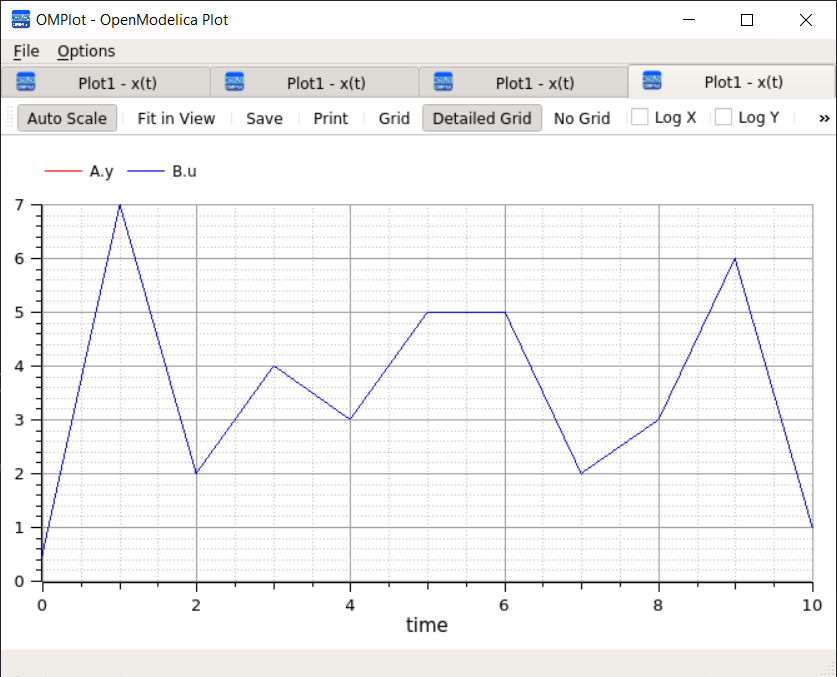Toggle the Detailed Grid option off
Image resolution: width=837 pixels, height=677 pixels.
point(482,117)
